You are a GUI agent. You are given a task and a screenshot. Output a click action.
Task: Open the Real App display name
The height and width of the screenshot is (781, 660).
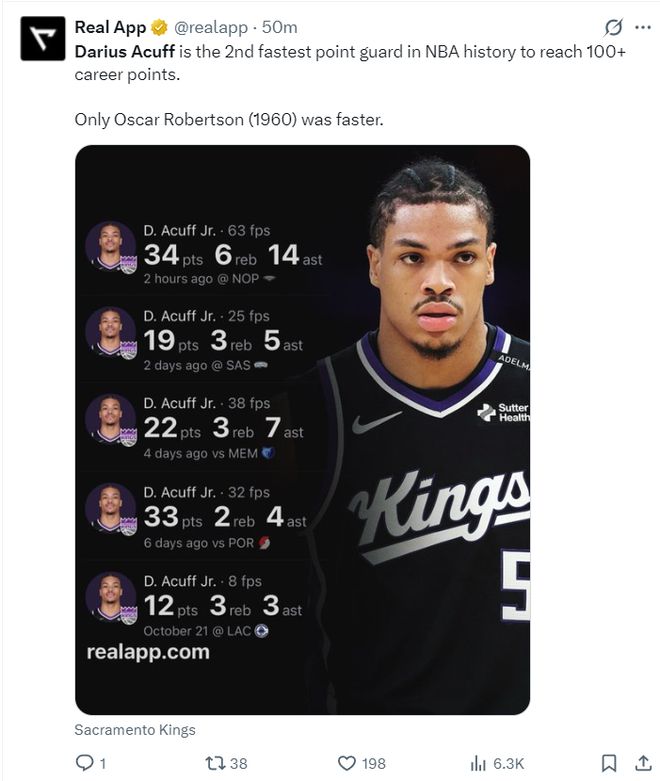pos(110,27)
